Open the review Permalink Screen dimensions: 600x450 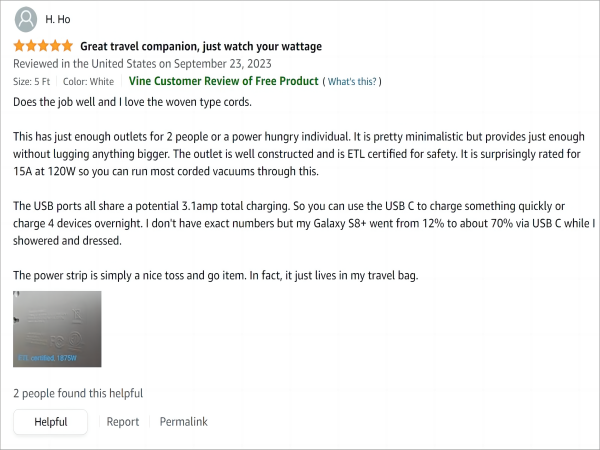pos(184,422)
